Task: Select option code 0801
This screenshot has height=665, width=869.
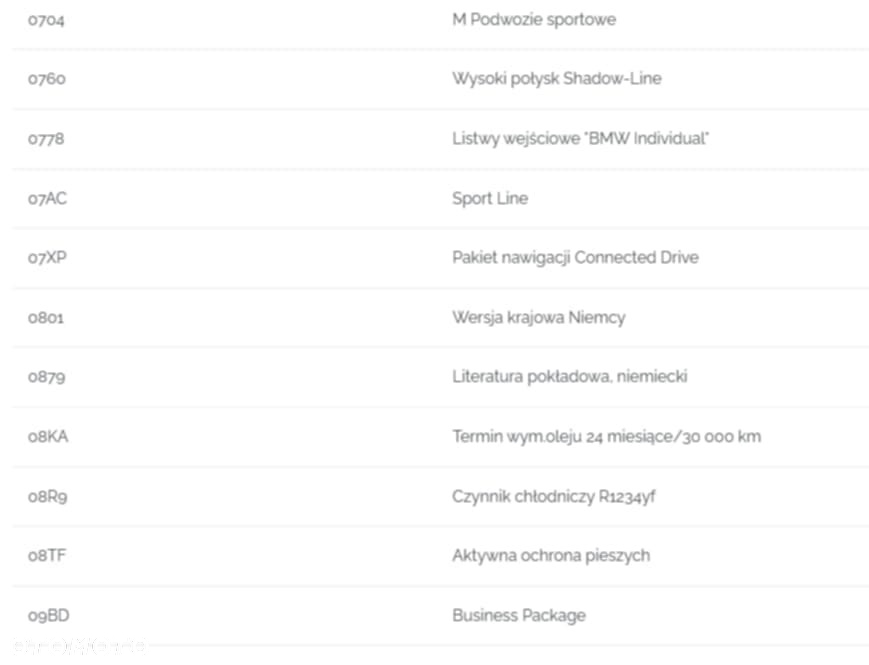Action: click(x=46, y=318)
